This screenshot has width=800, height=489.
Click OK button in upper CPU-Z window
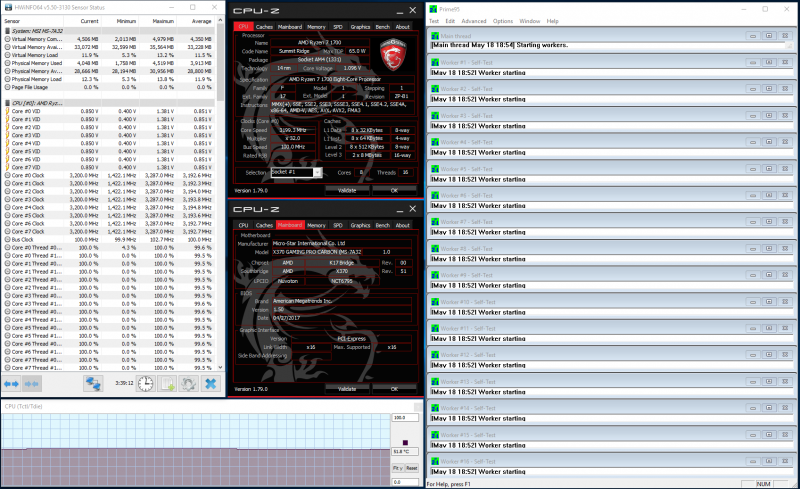click(394, 190)
